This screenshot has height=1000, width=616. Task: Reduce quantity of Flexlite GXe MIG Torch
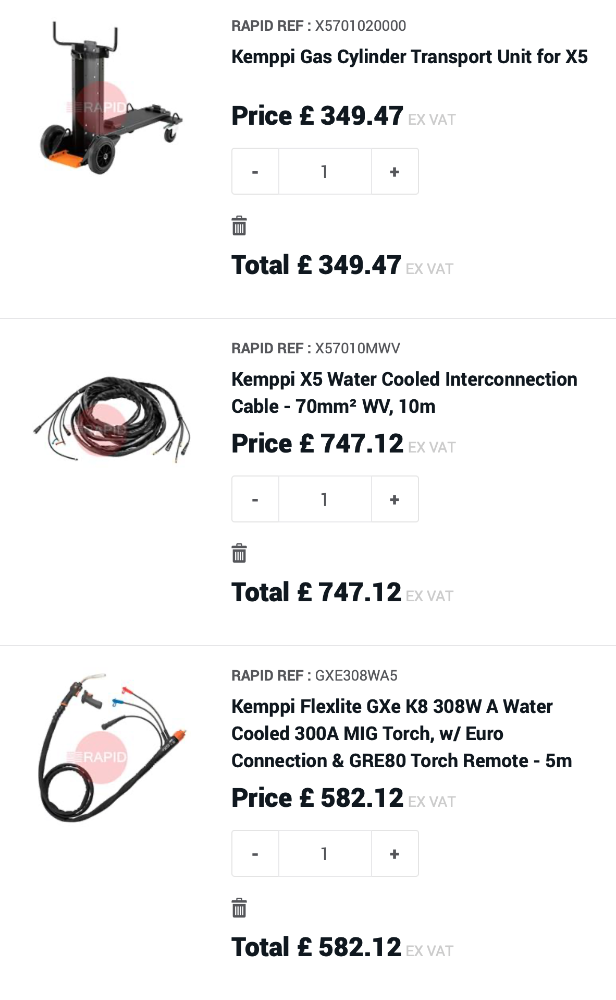click(x=255, y=854)
